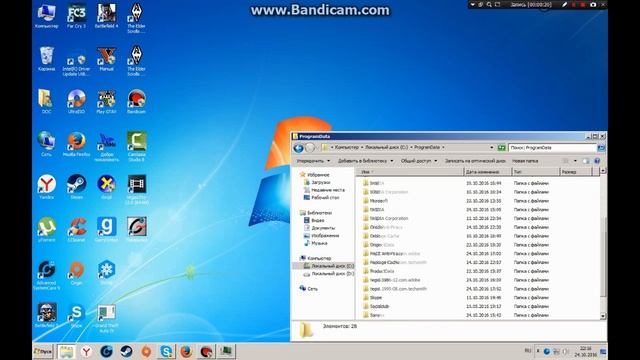Select Локальный диск (D:) in navigation pane
Screen dimensions: 640x360
point(329,273)
